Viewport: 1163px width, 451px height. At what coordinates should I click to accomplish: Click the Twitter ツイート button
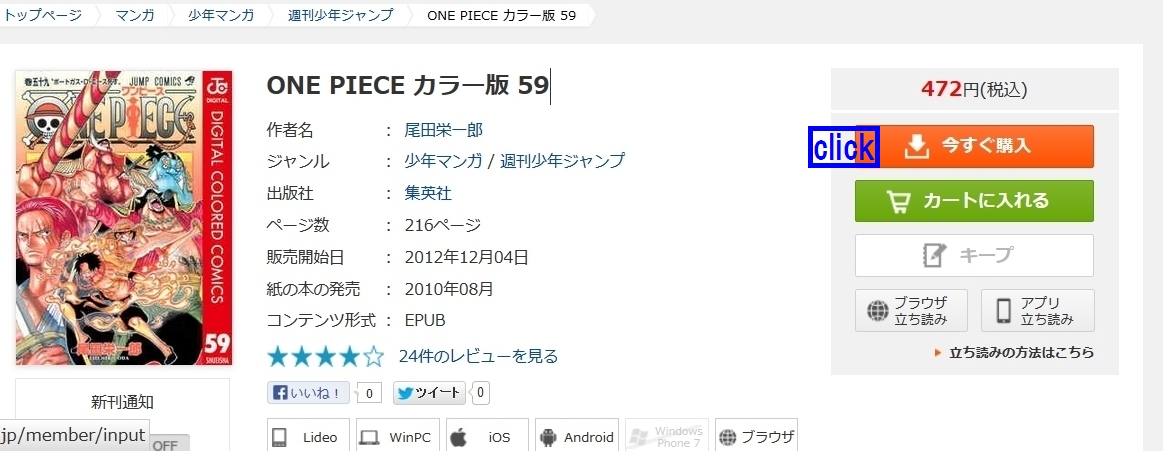tap(429, 392)
